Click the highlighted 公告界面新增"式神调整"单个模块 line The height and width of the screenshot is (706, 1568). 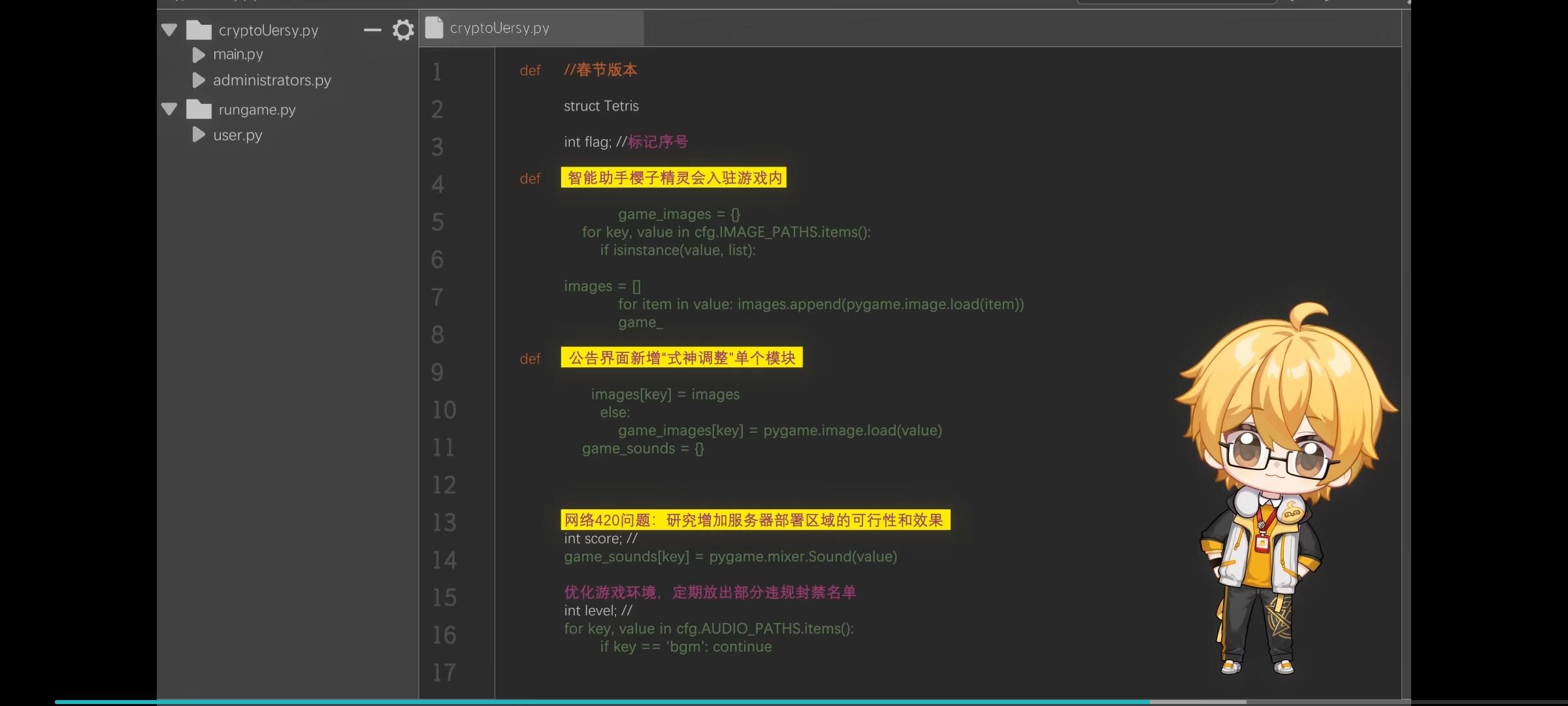coord(681,358)
